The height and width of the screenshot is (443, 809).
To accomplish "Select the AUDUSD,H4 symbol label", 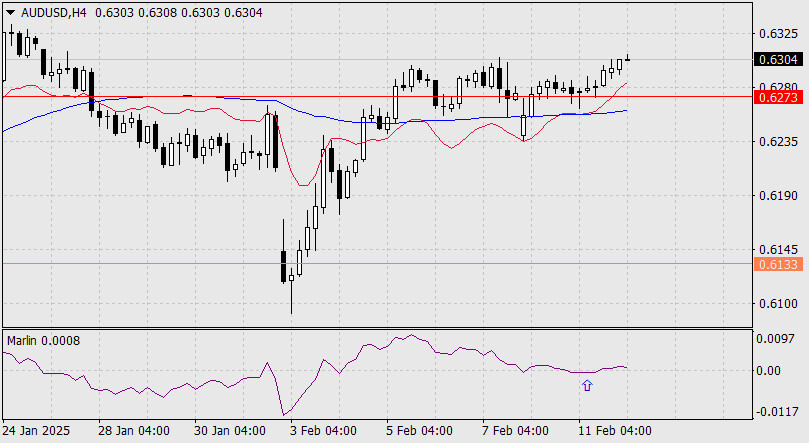I will tap(52, 13).
